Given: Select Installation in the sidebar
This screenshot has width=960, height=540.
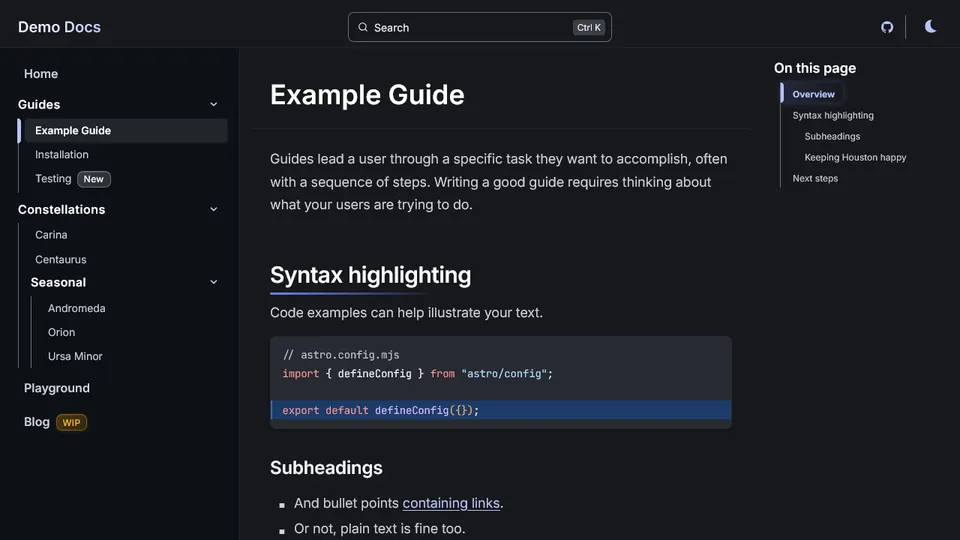Looking at the screenshot, I should coord(62,155).
